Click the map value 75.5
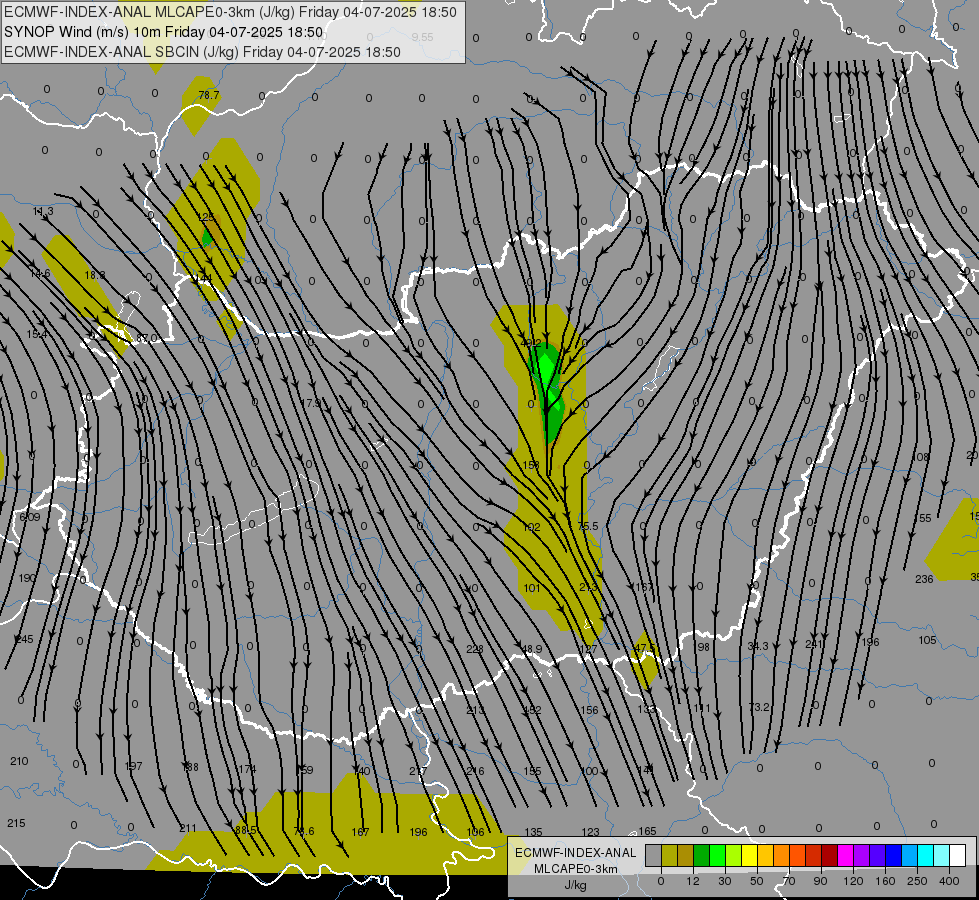This screenshot has height=900, width=979. click(x=588, y=526)
